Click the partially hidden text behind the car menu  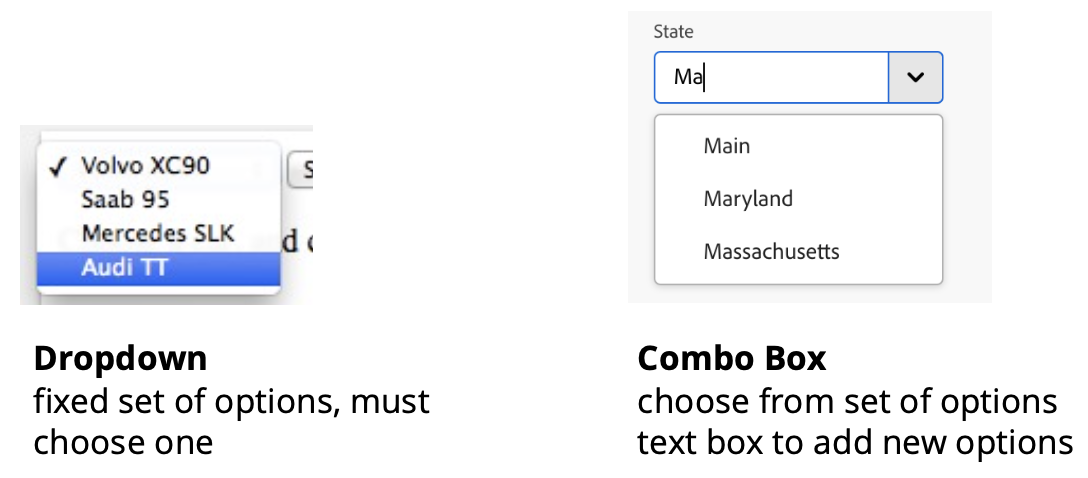coord(297,241)
